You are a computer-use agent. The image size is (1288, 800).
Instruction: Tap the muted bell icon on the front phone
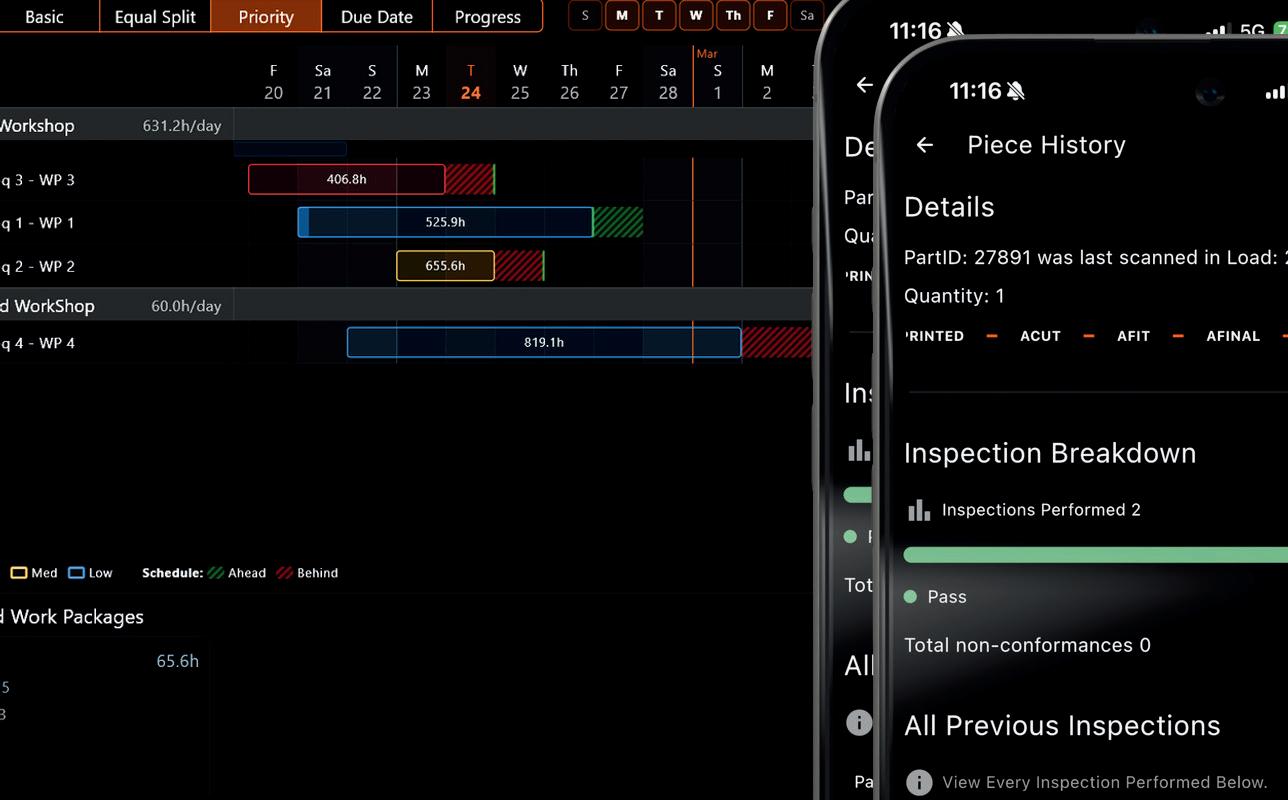coord(1016,91)
